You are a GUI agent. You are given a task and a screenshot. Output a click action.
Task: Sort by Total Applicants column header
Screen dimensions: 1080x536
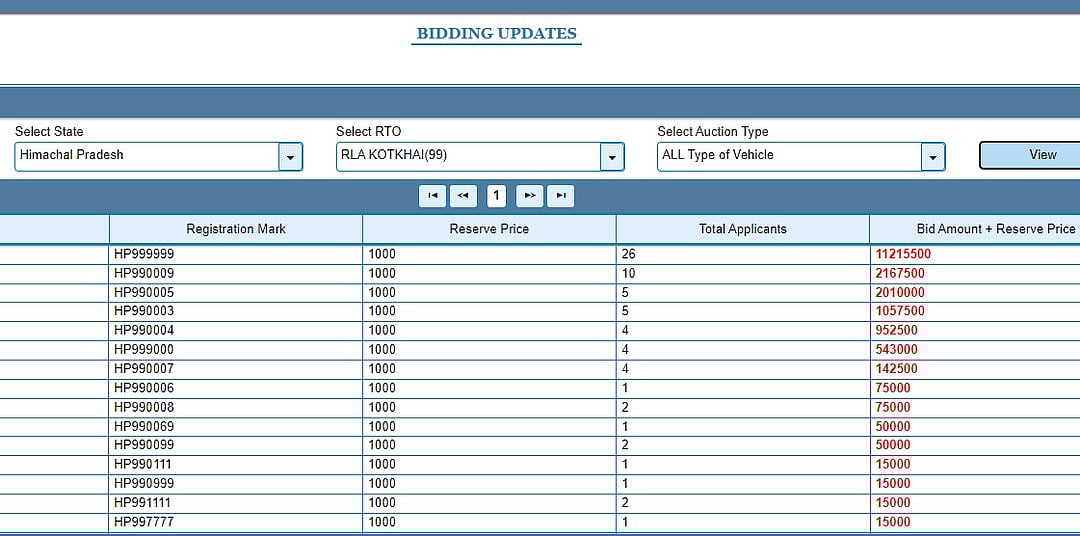[x=742, y=229]
